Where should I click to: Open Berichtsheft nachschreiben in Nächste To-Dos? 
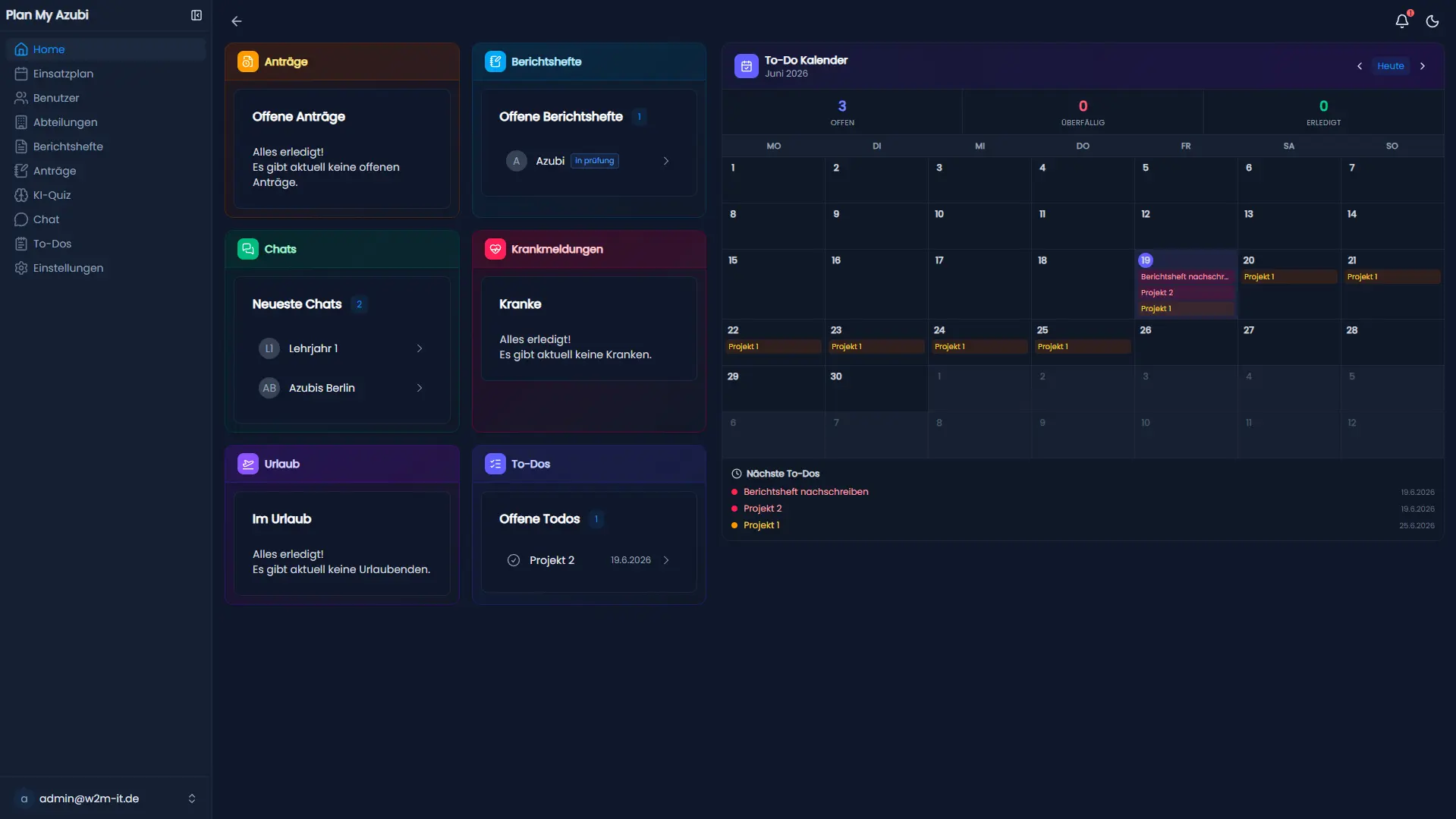tap(806, 492)
